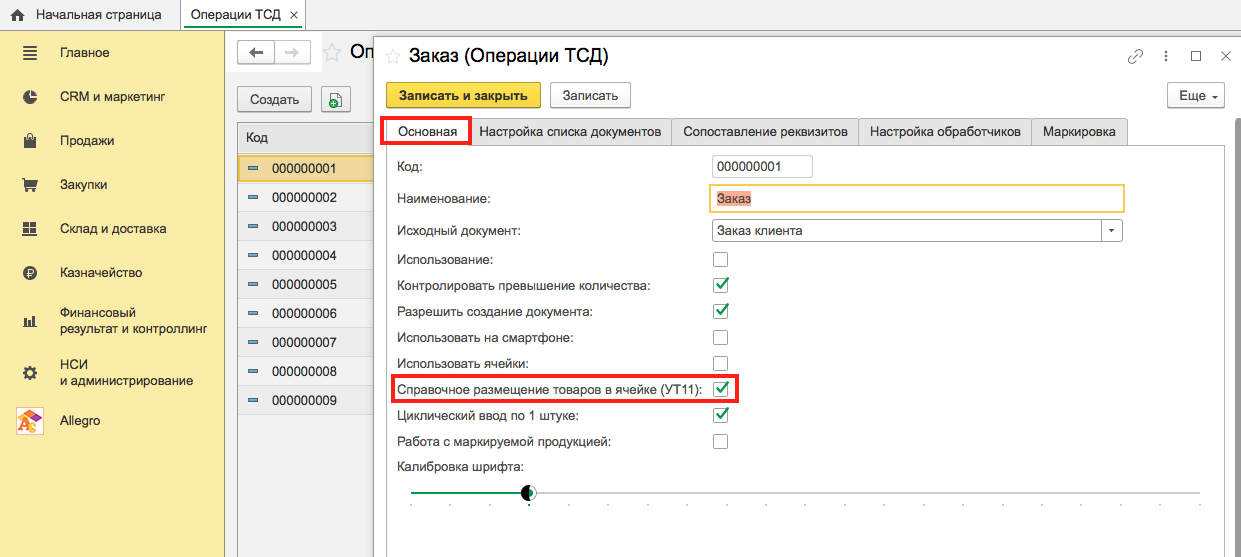Click row marker icon for 000000009
The height and width of the screenshot is (557, 1241).
[x=253, y=400]
